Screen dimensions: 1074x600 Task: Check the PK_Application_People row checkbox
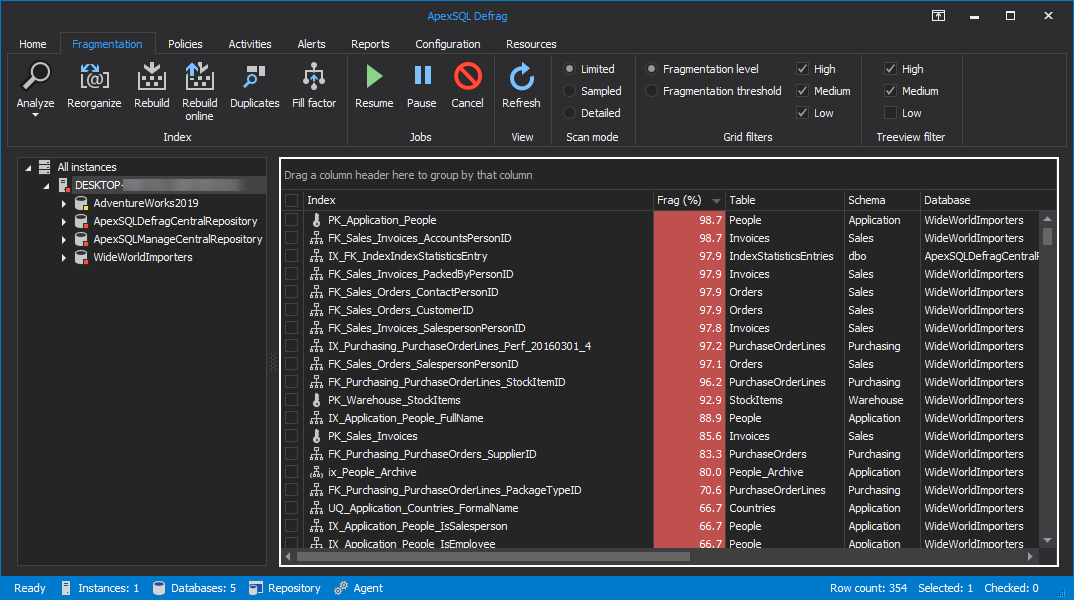[292, 220]
